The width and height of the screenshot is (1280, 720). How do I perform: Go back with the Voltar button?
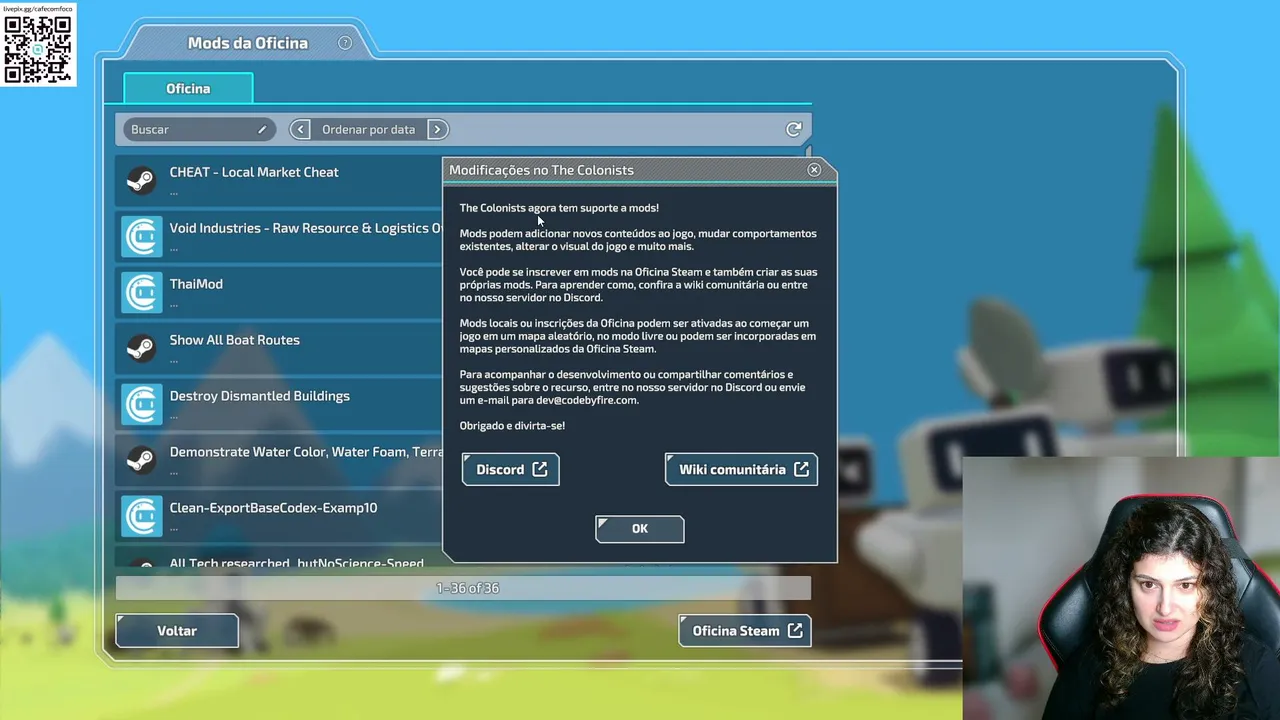pyautogui.click(x=177, y=631)
